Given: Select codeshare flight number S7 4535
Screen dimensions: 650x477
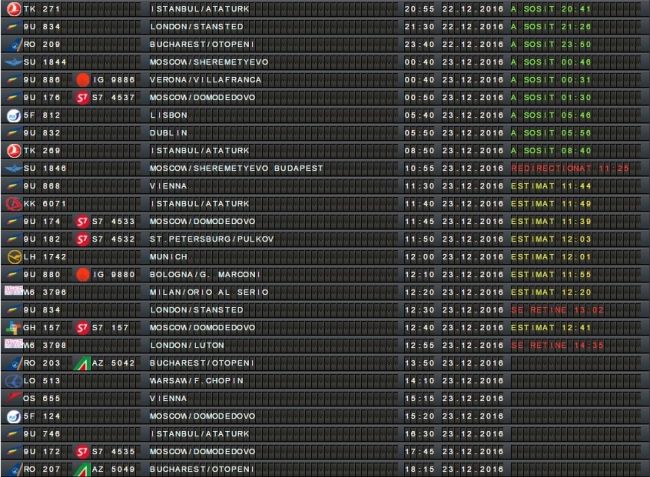Looking at the screenshot, I should coord(113,452).
